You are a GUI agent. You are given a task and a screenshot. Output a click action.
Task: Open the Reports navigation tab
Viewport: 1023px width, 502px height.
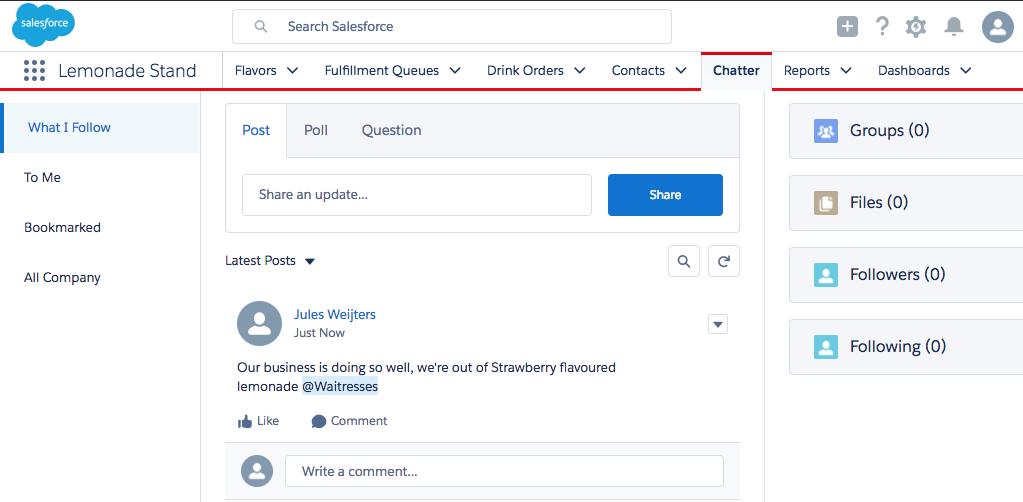[x=806, y=71]
